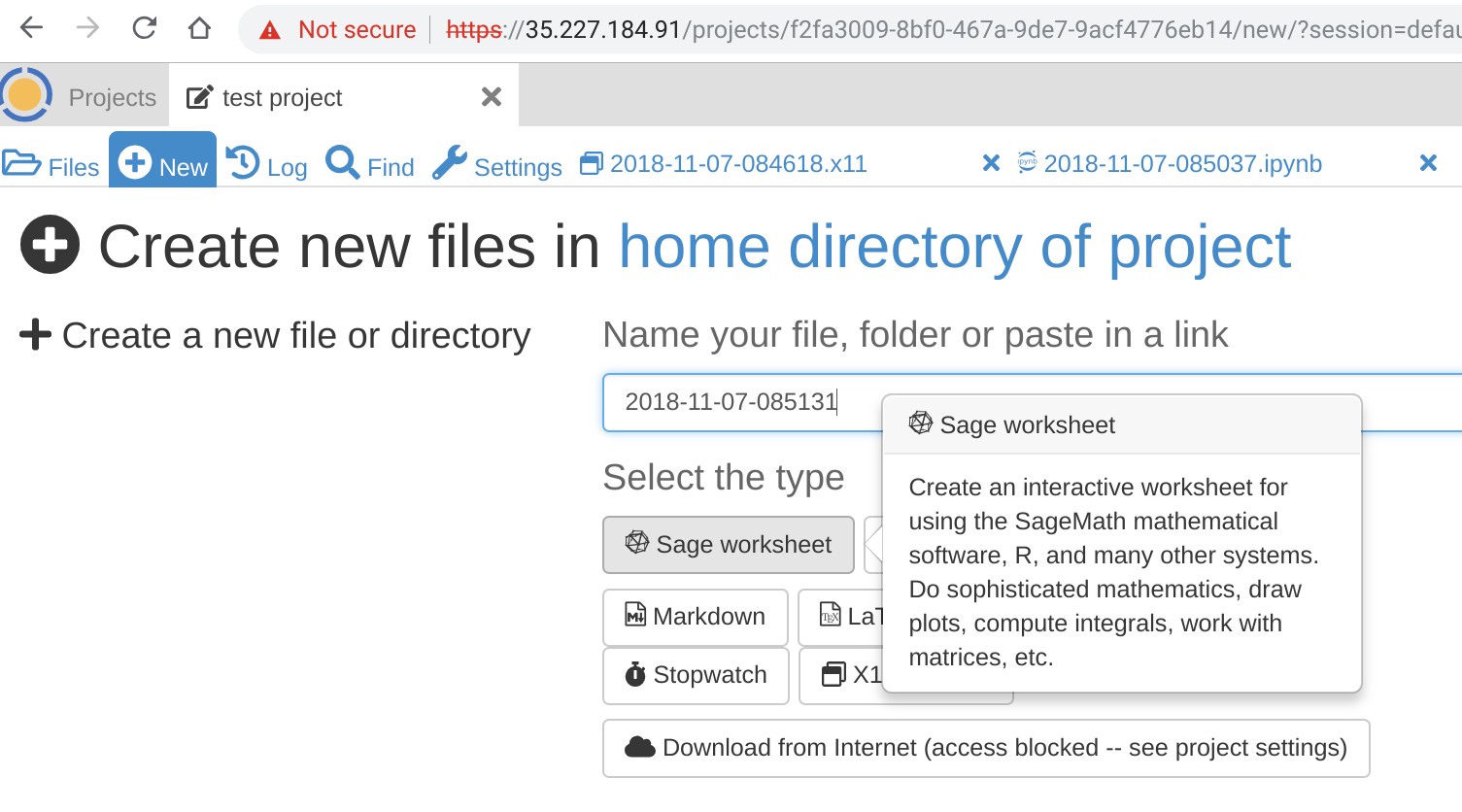
Task: Click the Not secure warning icon
Action: click(270, 30)
